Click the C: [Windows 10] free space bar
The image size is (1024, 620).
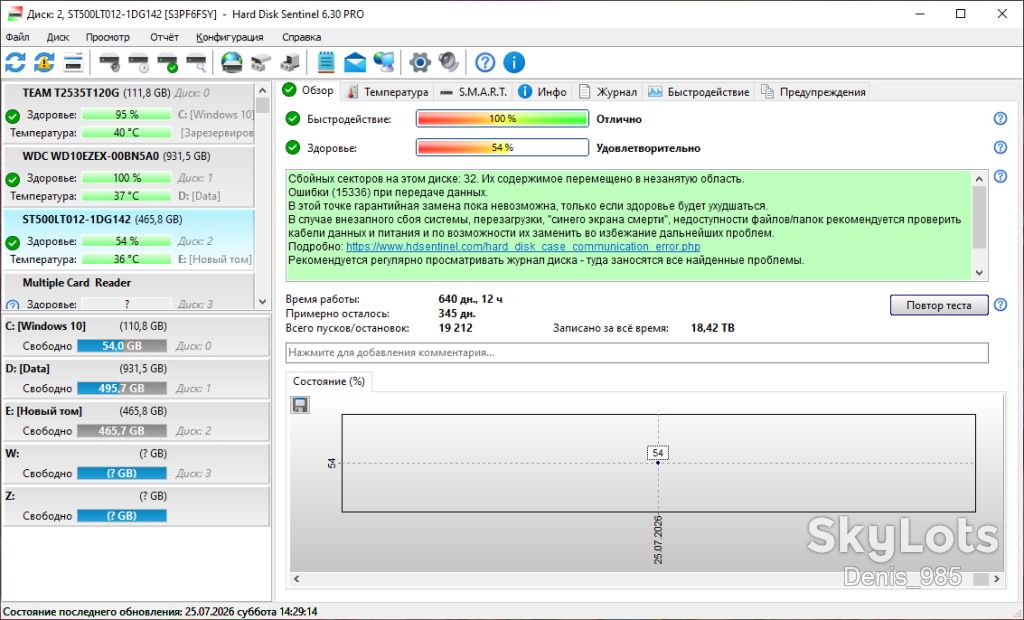[x=122, y=346]
